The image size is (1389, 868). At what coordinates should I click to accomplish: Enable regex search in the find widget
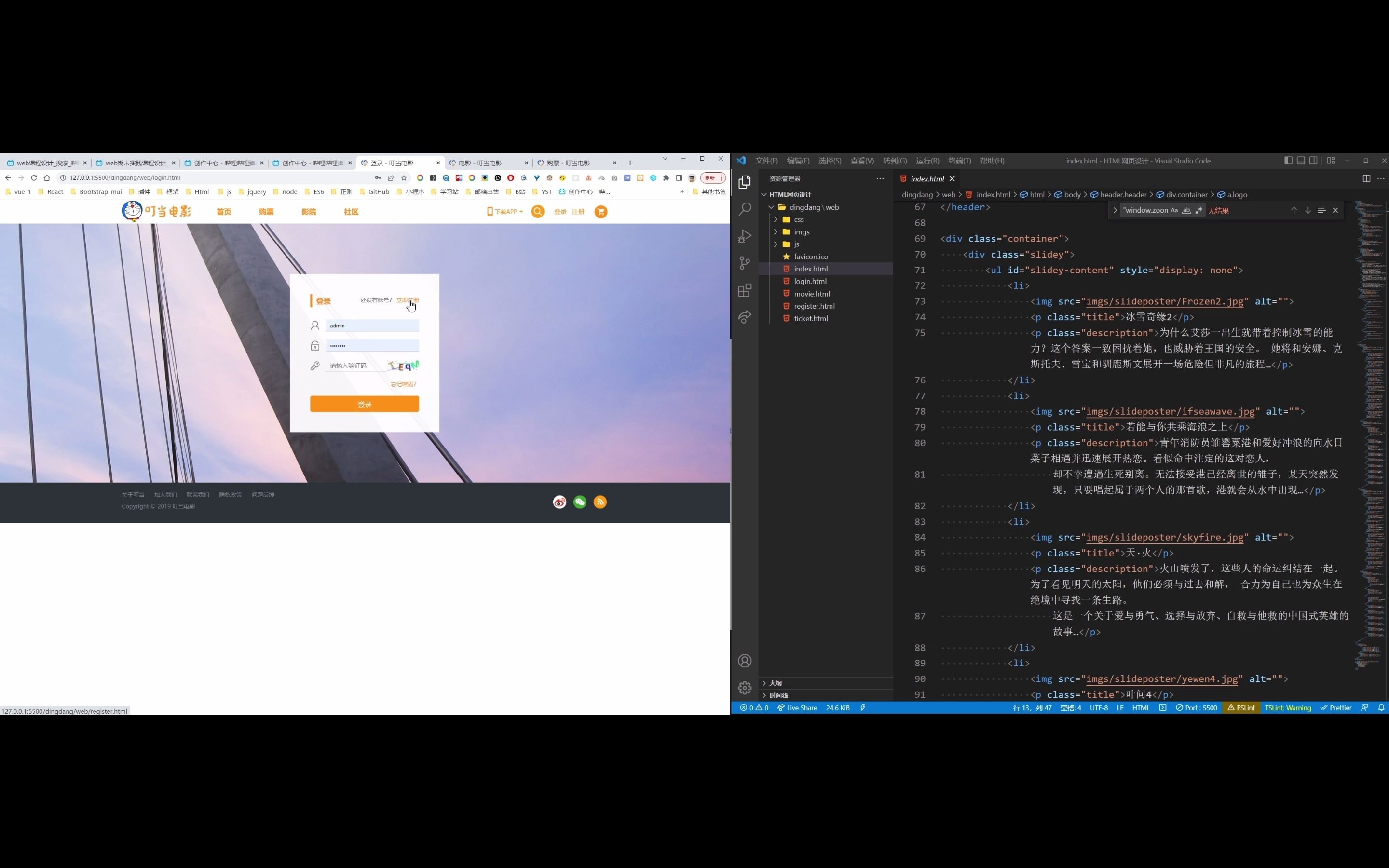(x=1199, y=210)
